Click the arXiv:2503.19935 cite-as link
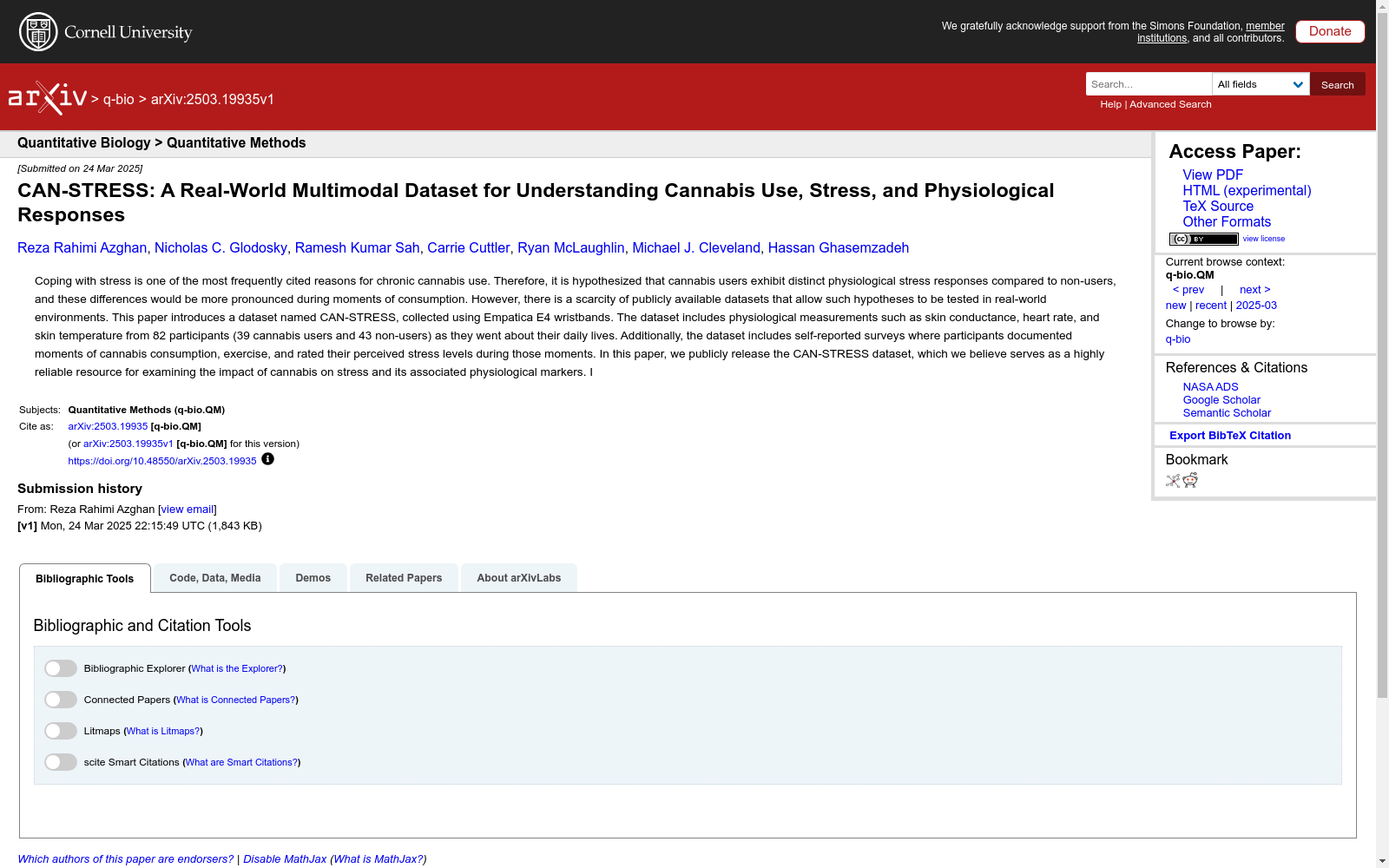 [108, 427]
